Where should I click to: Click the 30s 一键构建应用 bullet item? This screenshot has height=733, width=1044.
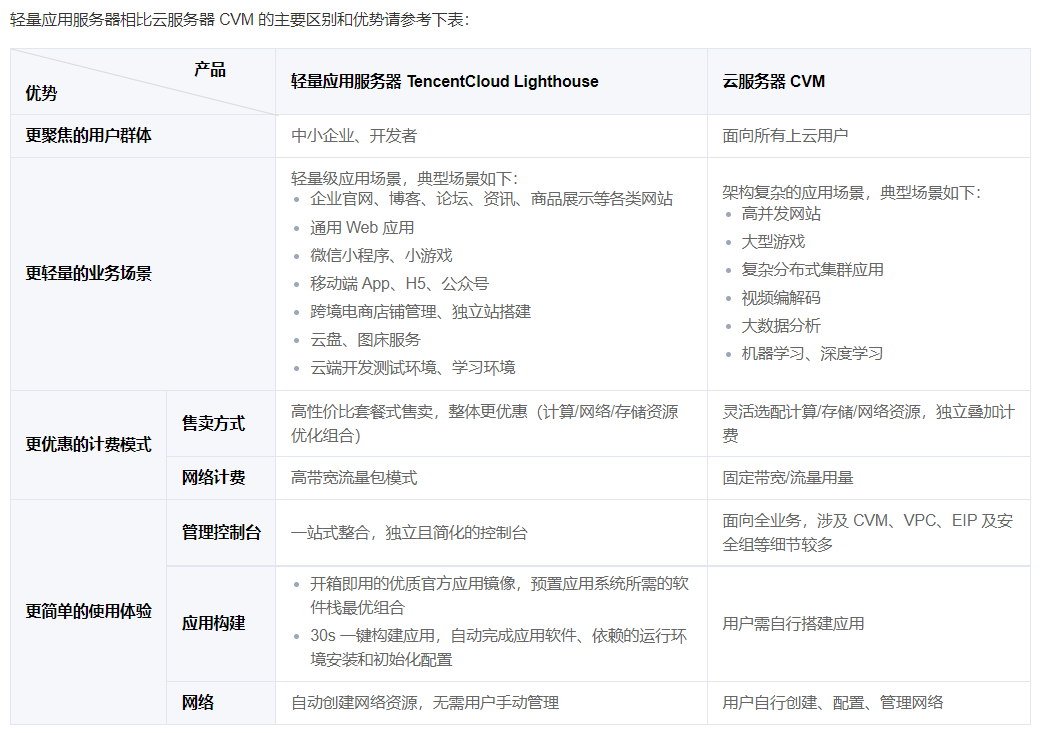499,648
